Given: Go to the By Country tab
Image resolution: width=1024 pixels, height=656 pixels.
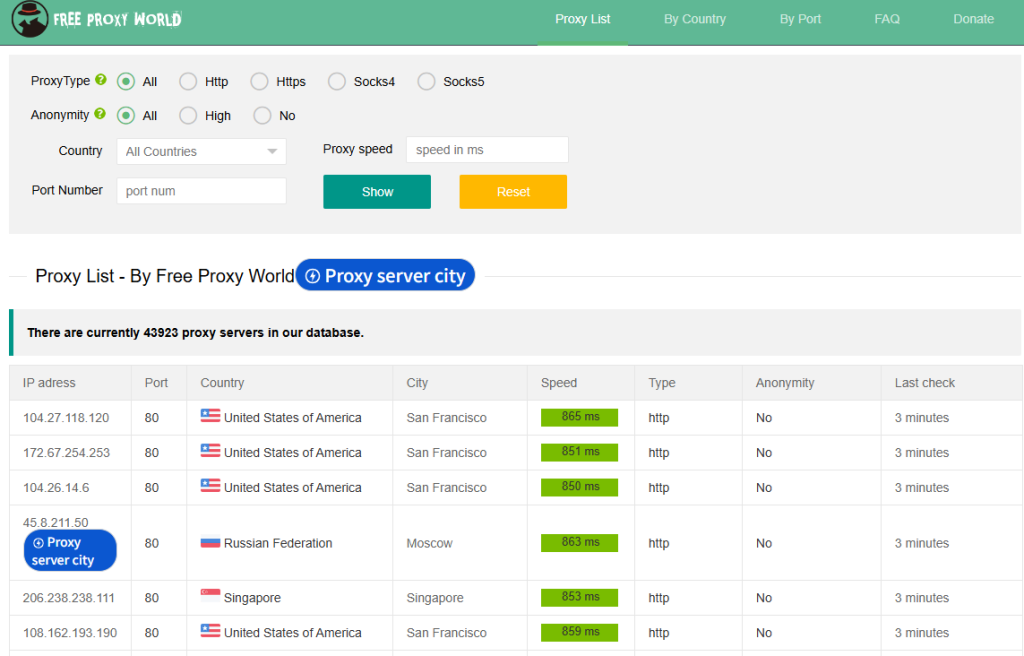Looking at the screenshot, I should click(695, 20).
